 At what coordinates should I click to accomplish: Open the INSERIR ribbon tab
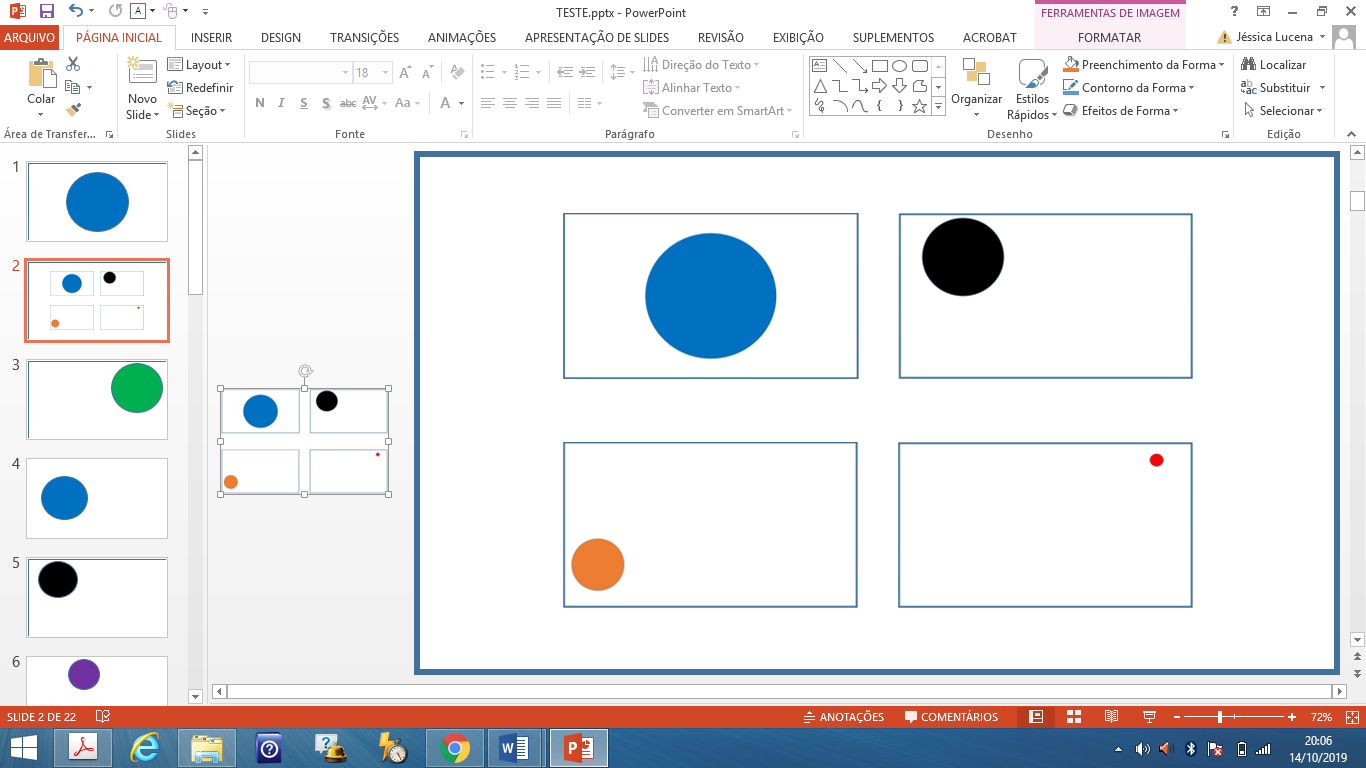pyautogui.click(x=211, y=37)
